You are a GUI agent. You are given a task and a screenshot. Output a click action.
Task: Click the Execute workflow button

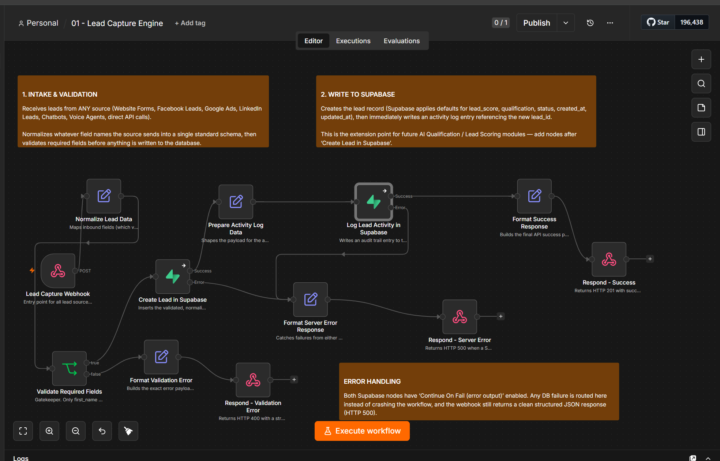[x=362, y=431]
